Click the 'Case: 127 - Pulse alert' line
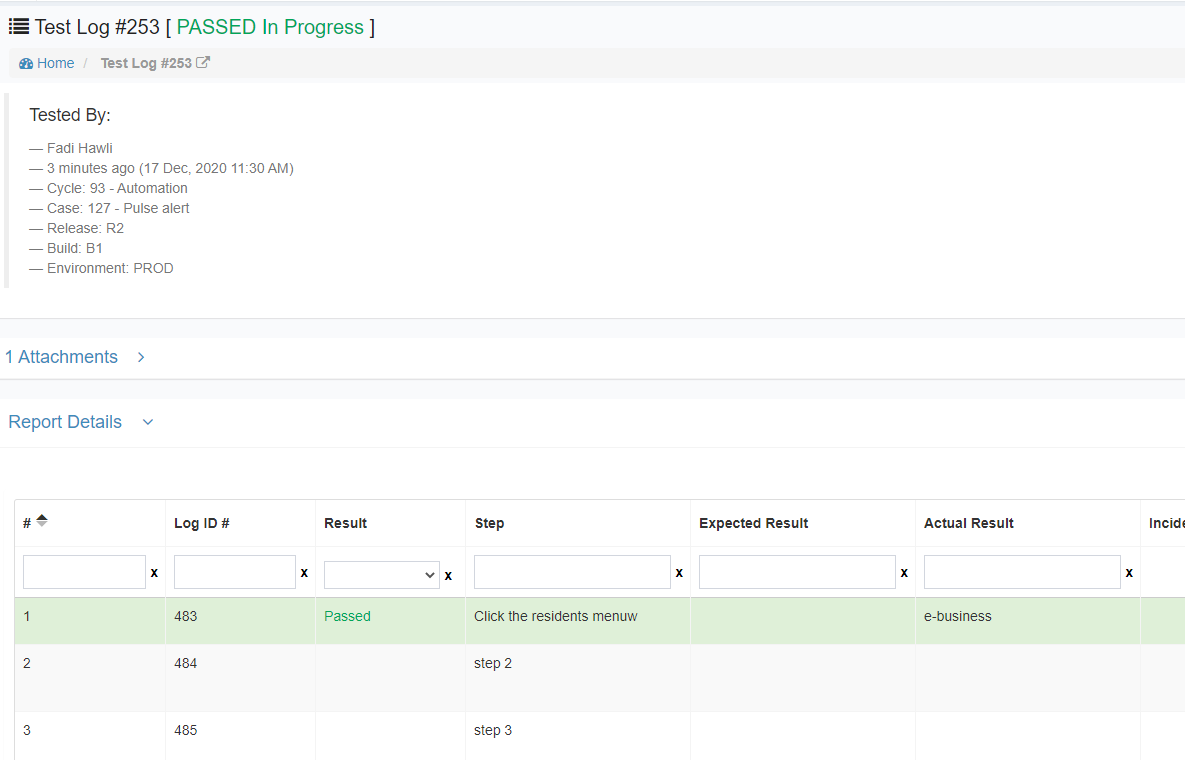Screen dimensions: 1185x760 pos(118,209)
